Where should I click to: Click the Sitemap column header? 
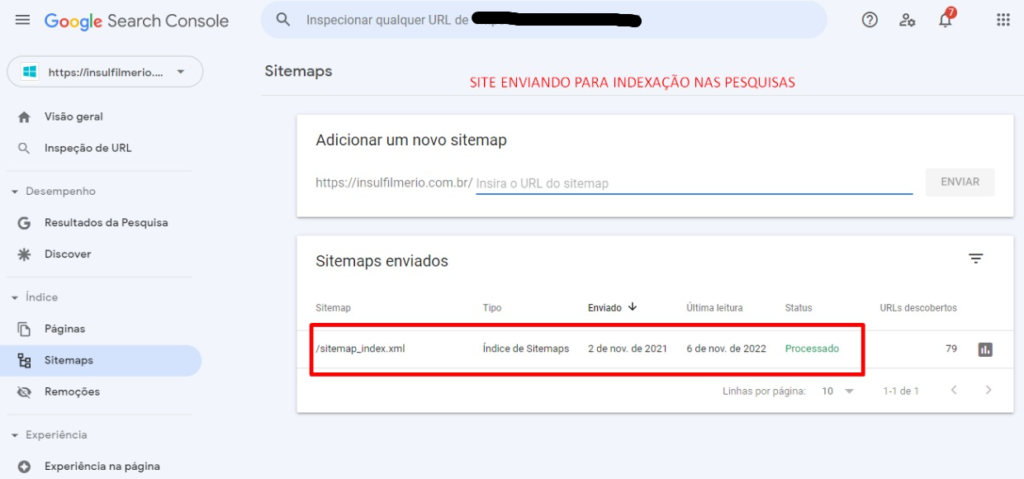[x=332, y=308]
